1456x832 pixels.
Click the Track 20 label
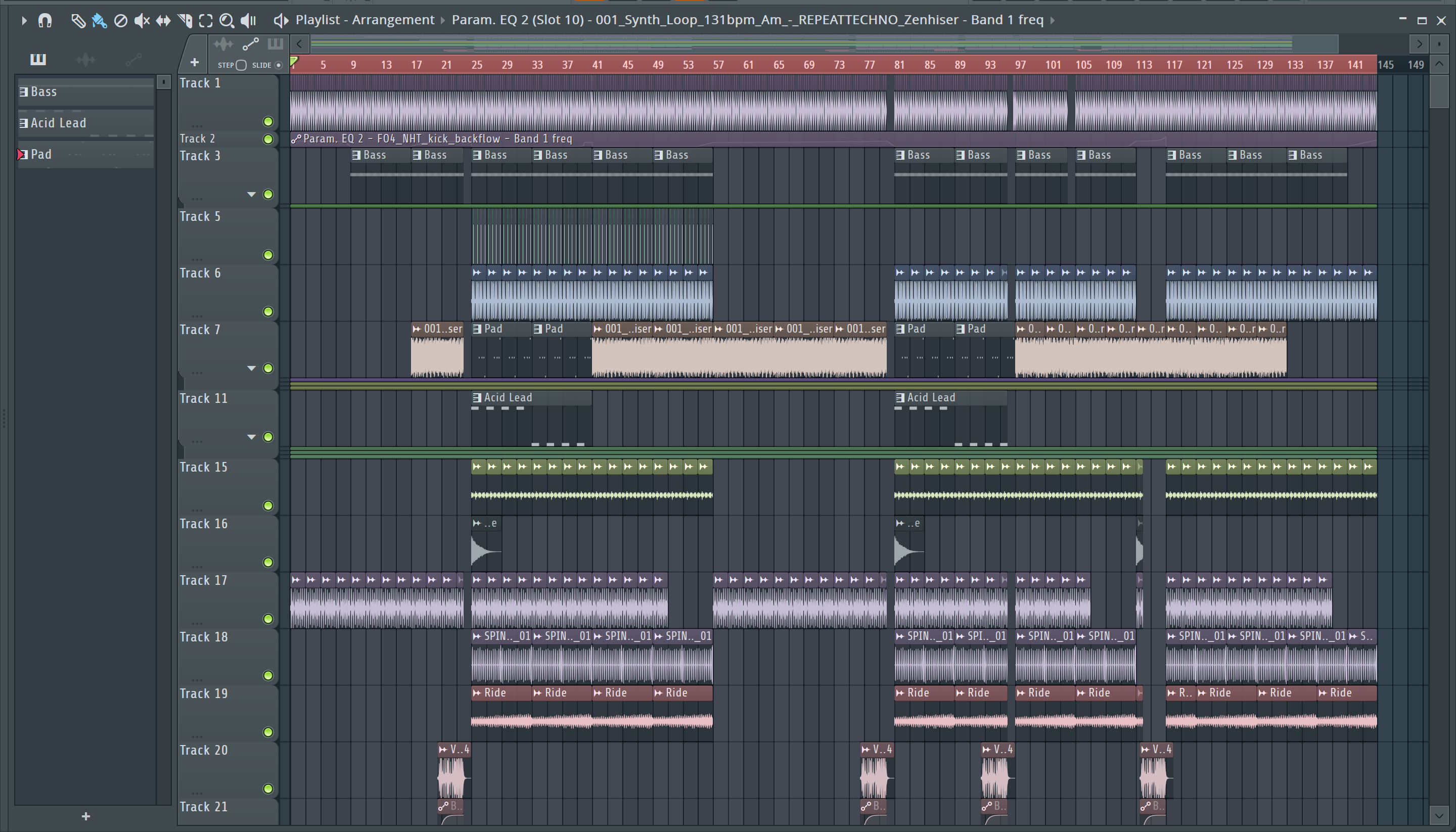coord(203,750)
